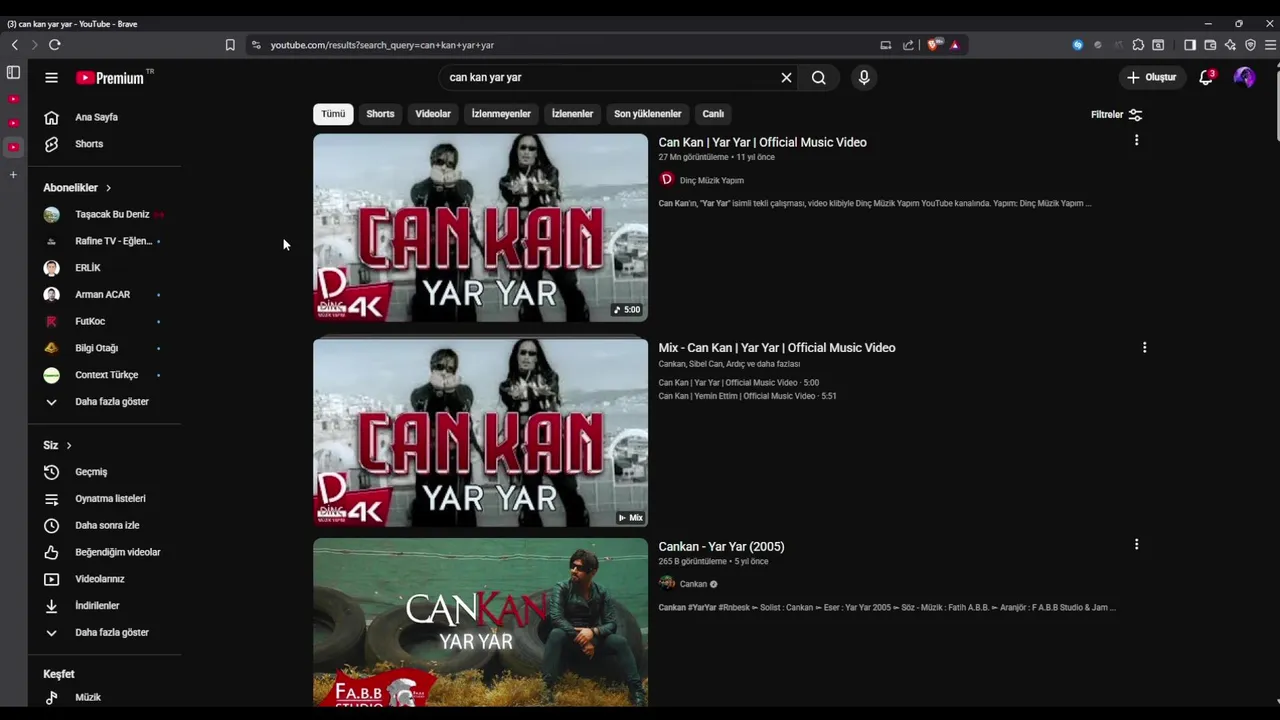The width and height of the screenshot is (1280, 720).
Task: Open the YouTube hamburger guide menu
Action: 51,77
